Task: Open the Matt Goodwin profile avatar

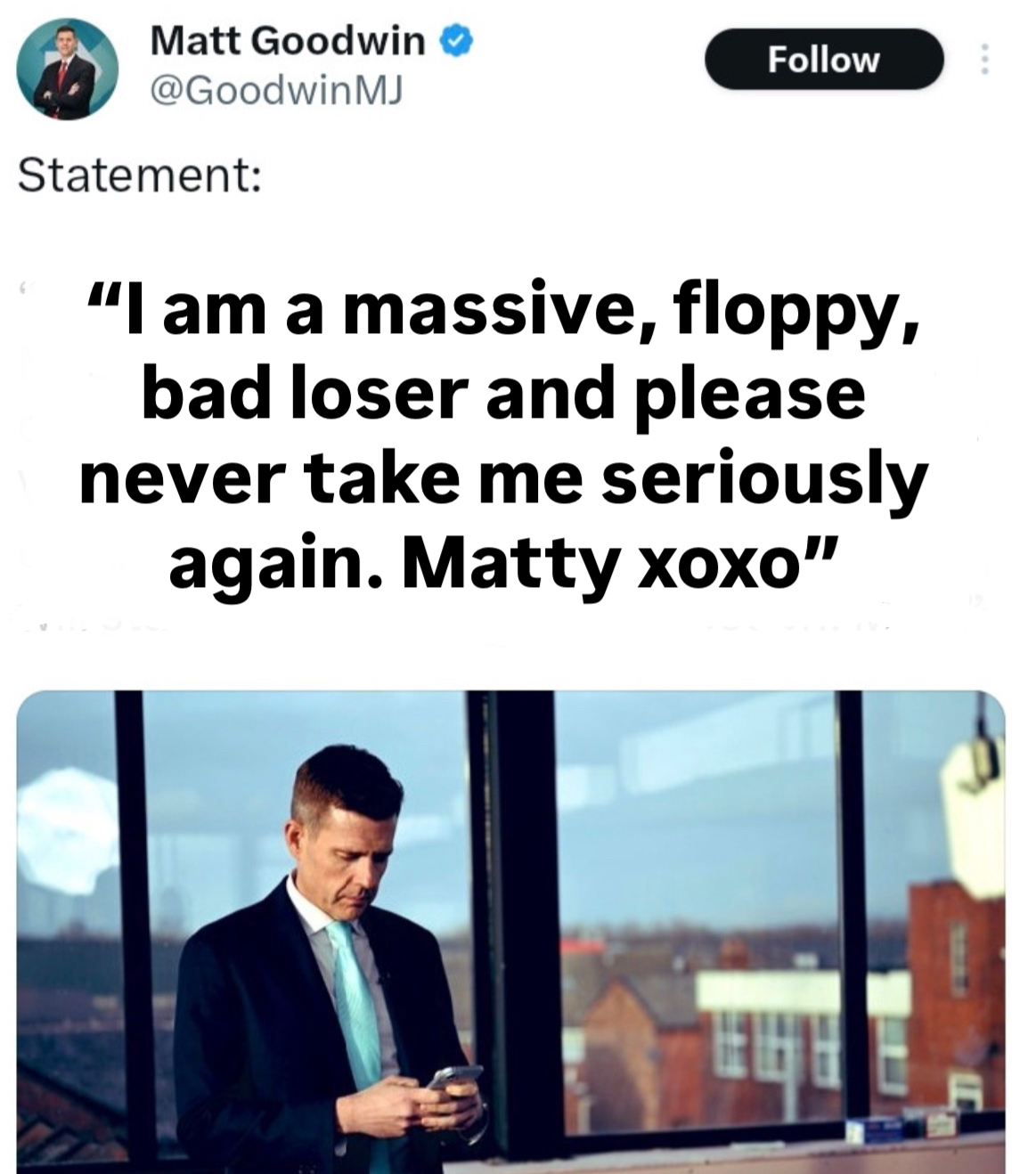Action: click(67, 69)
